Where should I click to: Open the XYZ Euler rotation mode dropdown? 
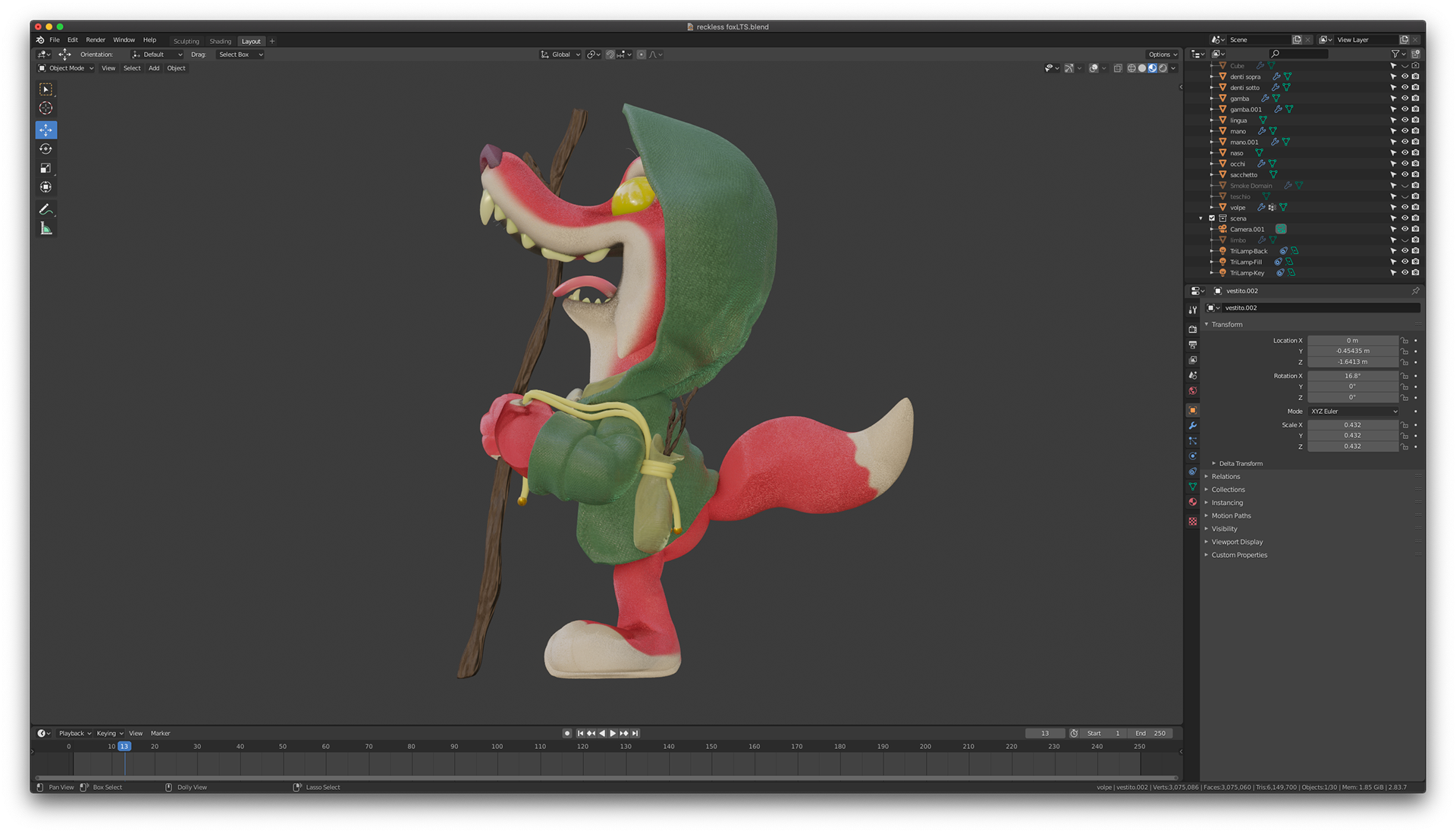1353,412
